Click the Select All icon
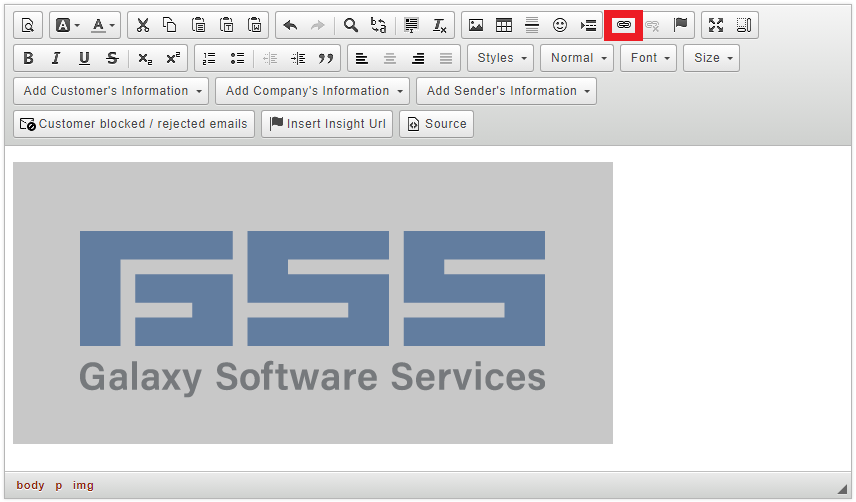 click(411, 25)
